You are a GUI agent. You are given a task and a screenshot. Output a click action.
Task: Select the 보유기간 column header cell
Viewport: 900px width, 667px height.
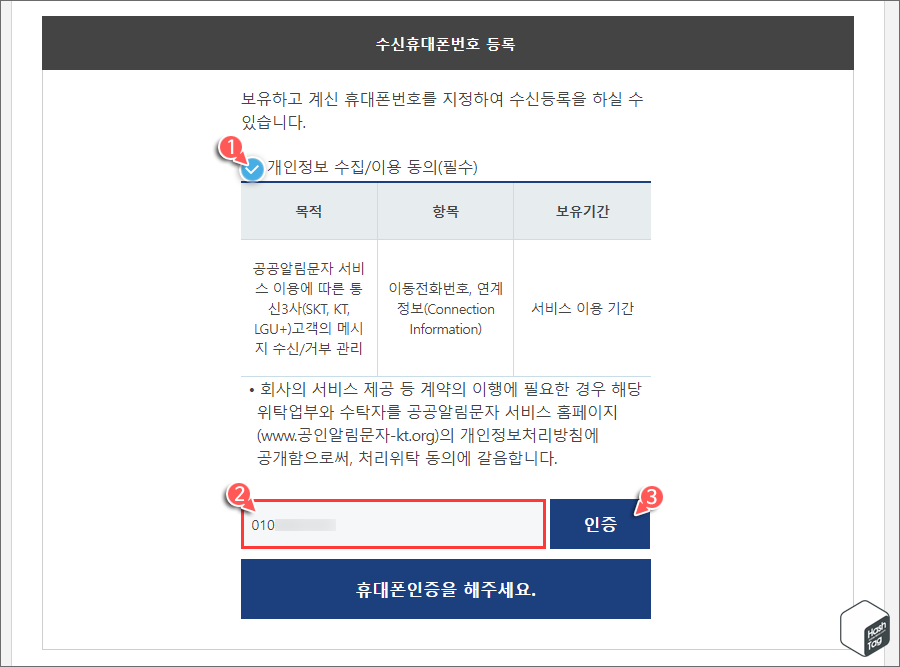coord(582,211)
